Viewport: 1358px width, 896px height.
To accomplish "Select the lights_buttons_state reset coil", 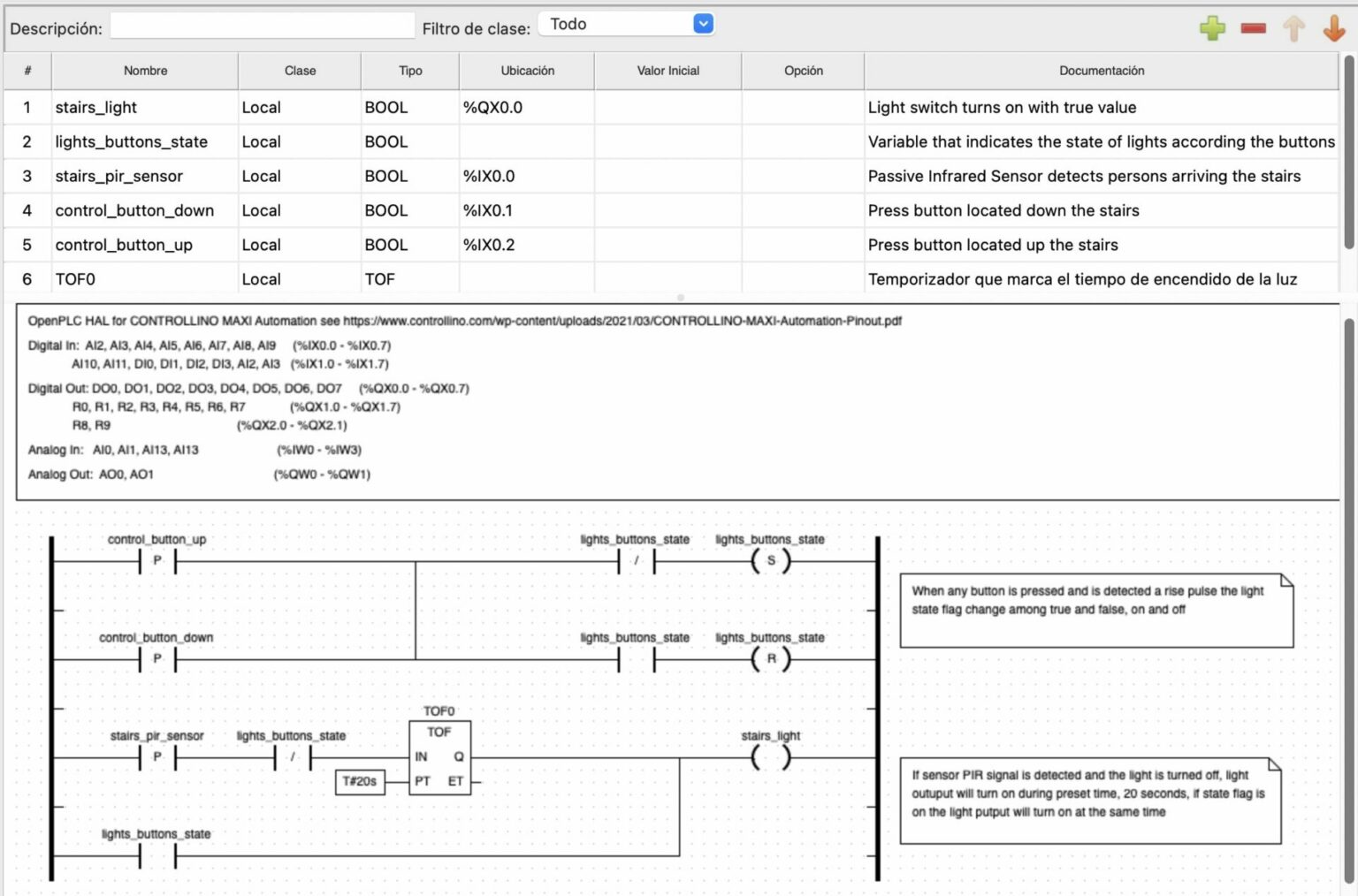I will tap(770, 658).
